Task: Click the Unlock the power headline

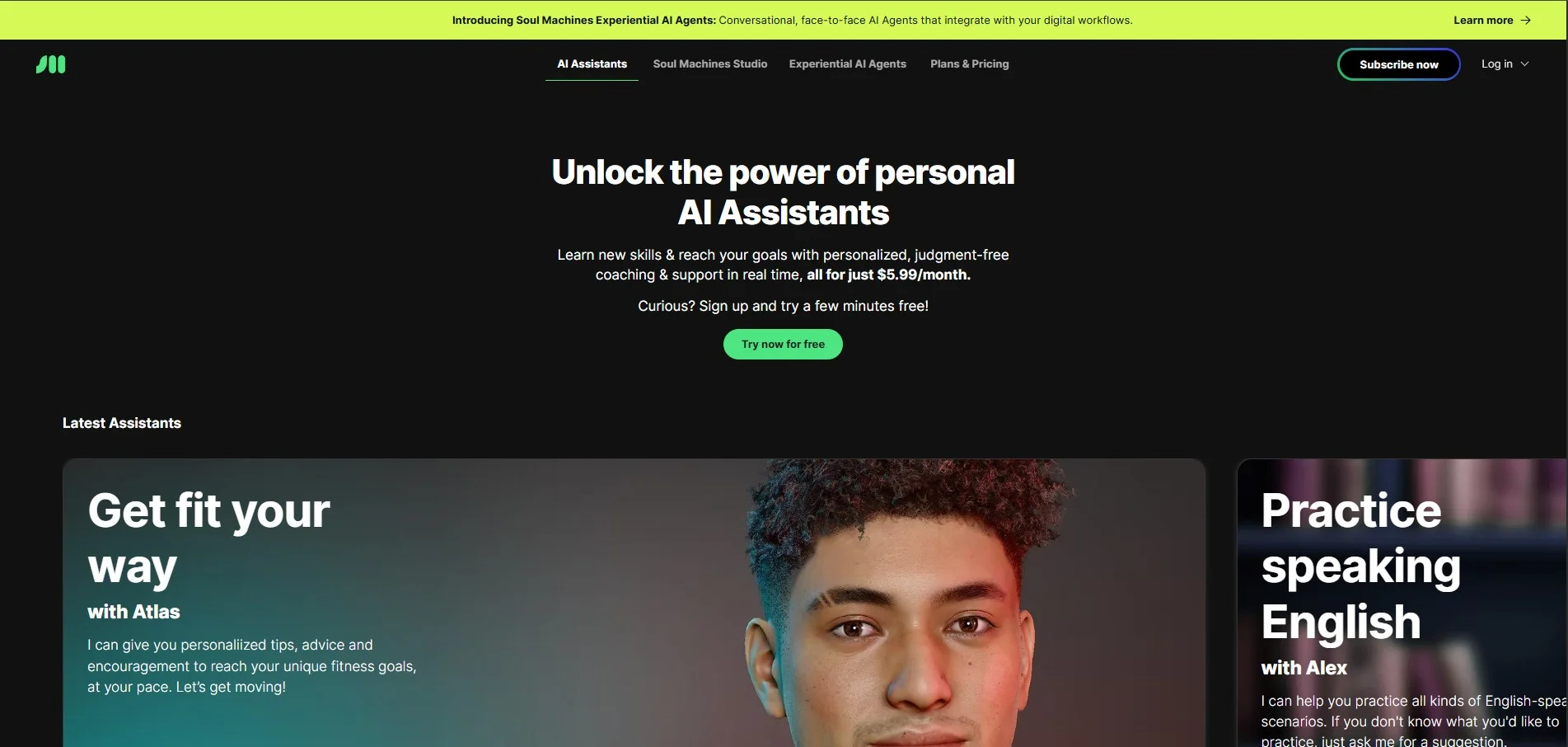Action: coord(783,192)
